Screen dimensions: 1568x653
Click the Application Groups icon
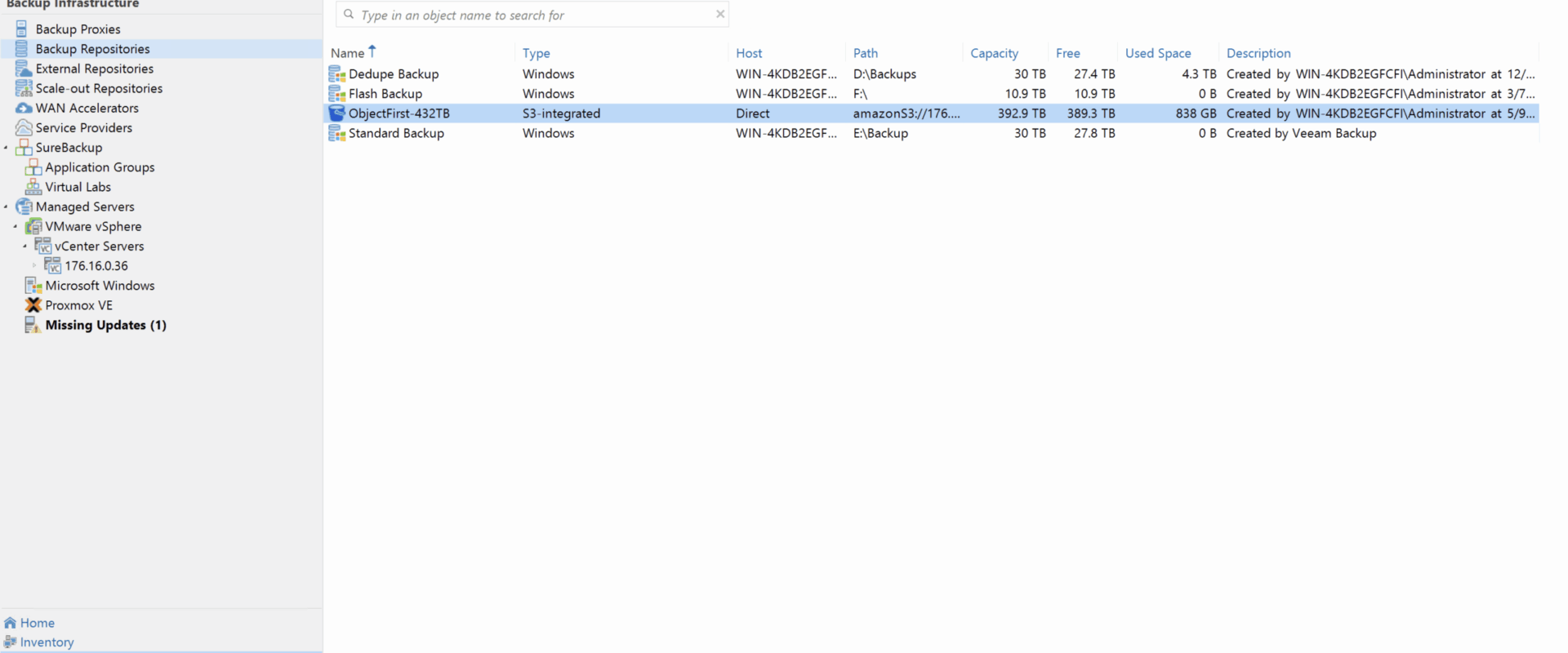pyautogui.click(x=33, y=167)
